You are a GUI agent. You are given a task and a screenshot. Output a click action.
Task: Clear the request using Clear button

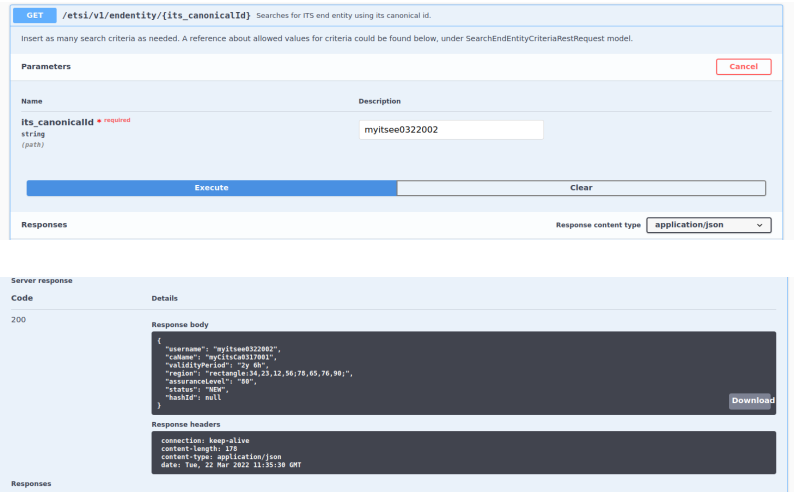click(x=581, y=188)
